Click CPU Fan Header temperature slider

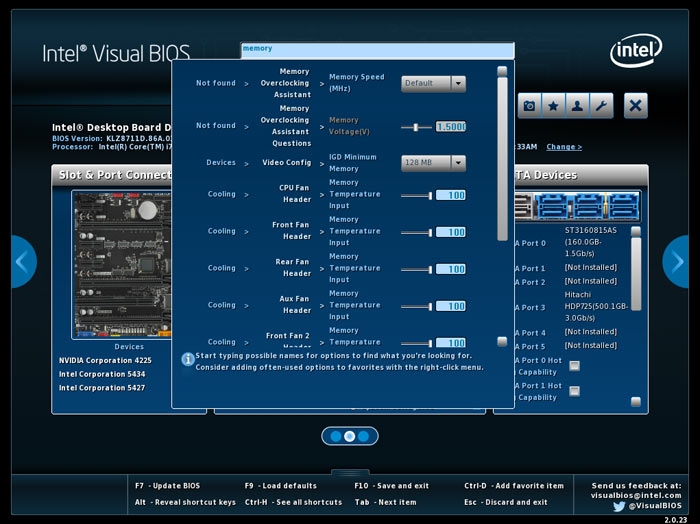416,195
